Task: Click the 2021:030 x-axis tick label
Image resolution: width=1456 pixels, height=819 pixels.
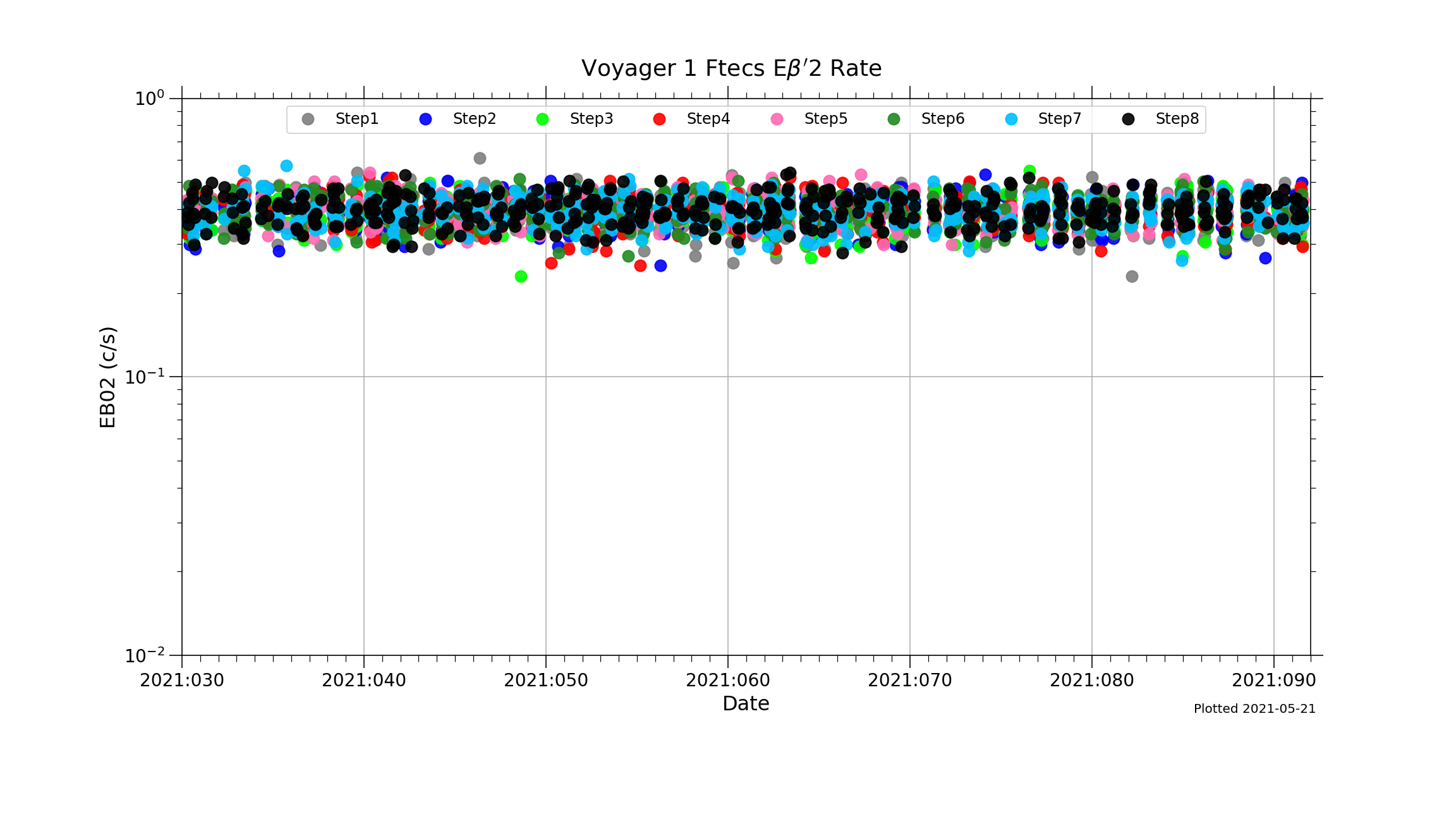Action: pos(182,681)
